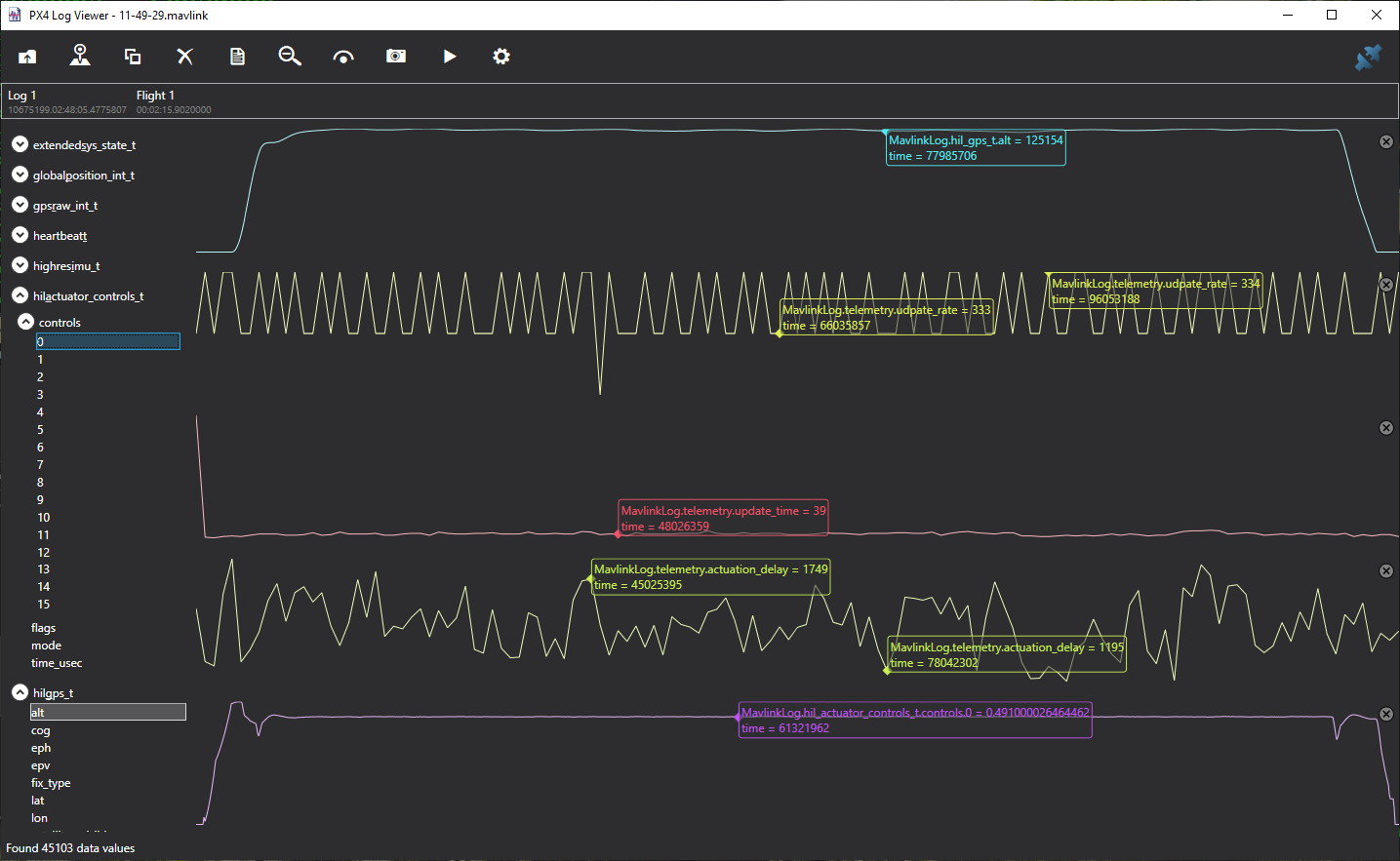Open settings with the gear icon

[501, 57]
